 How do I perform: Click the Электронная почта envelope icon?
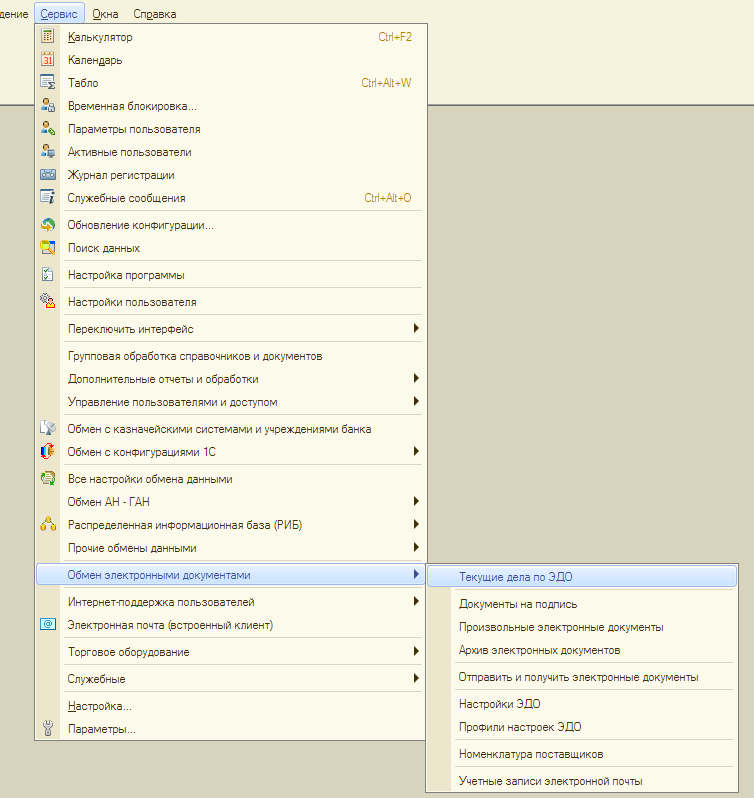click(x=48, y=625)
